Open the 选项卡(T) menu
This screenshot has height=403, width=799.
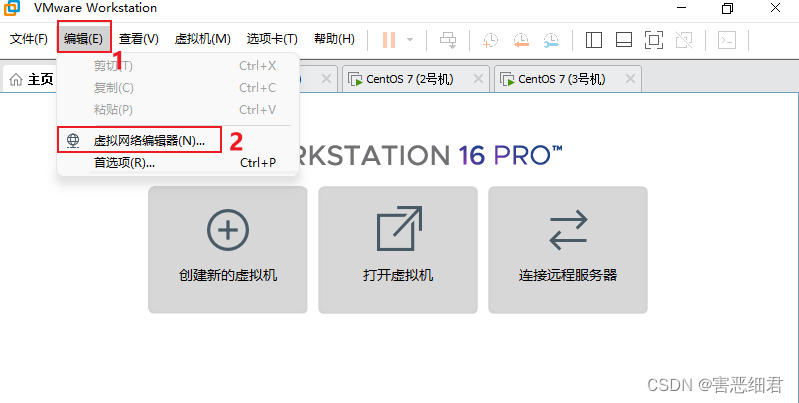tap(272, 39)
